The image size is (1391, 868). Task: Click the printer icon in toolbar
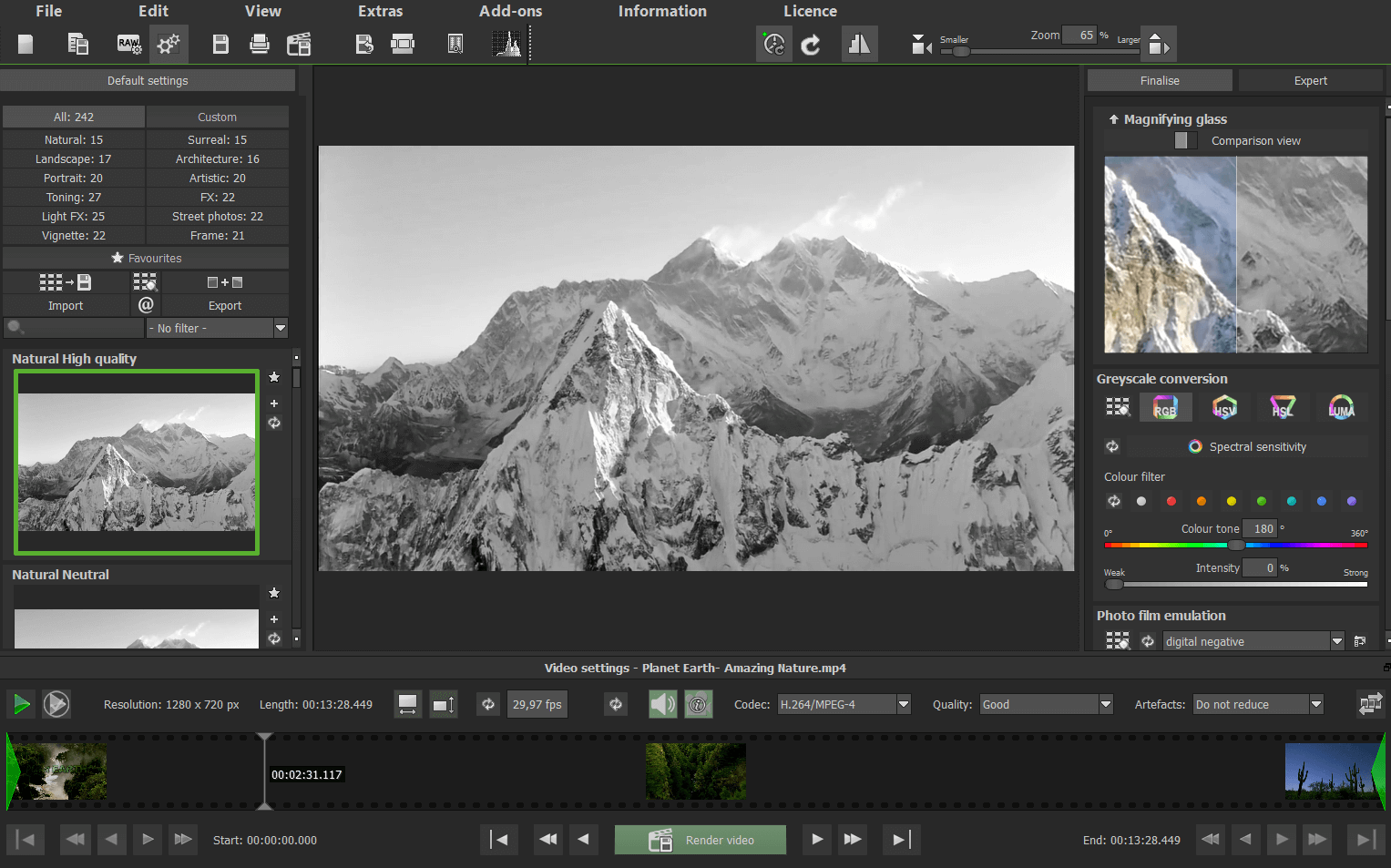click(260, 44)
